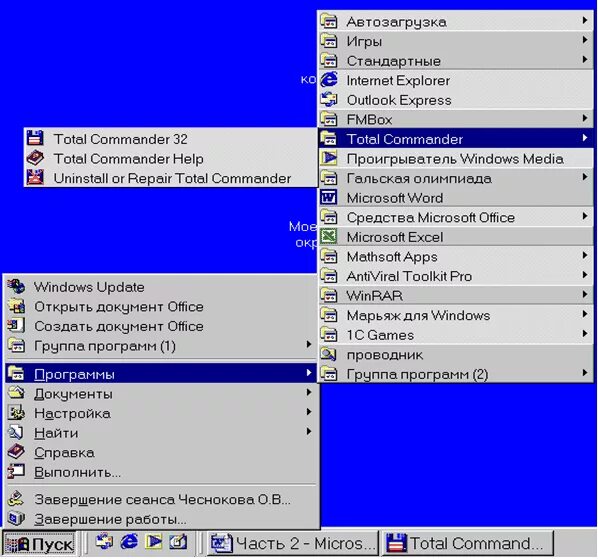Expand the AntiViral Toolkit Pro submenu arrow
Screen dimensions: 598x559
pos(585,275)
